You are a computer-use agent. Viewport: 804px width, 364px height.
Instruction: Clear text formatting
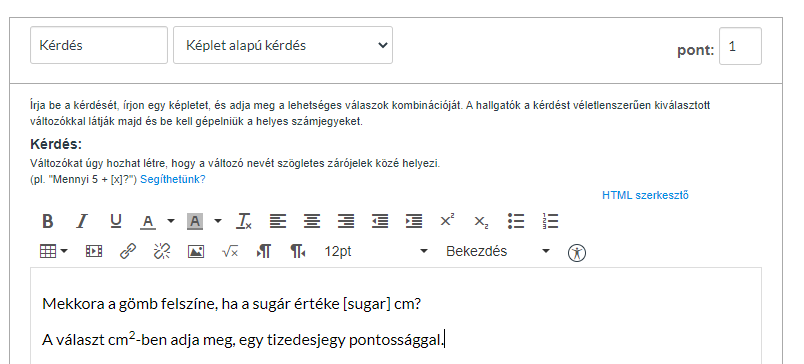(244, 221)
